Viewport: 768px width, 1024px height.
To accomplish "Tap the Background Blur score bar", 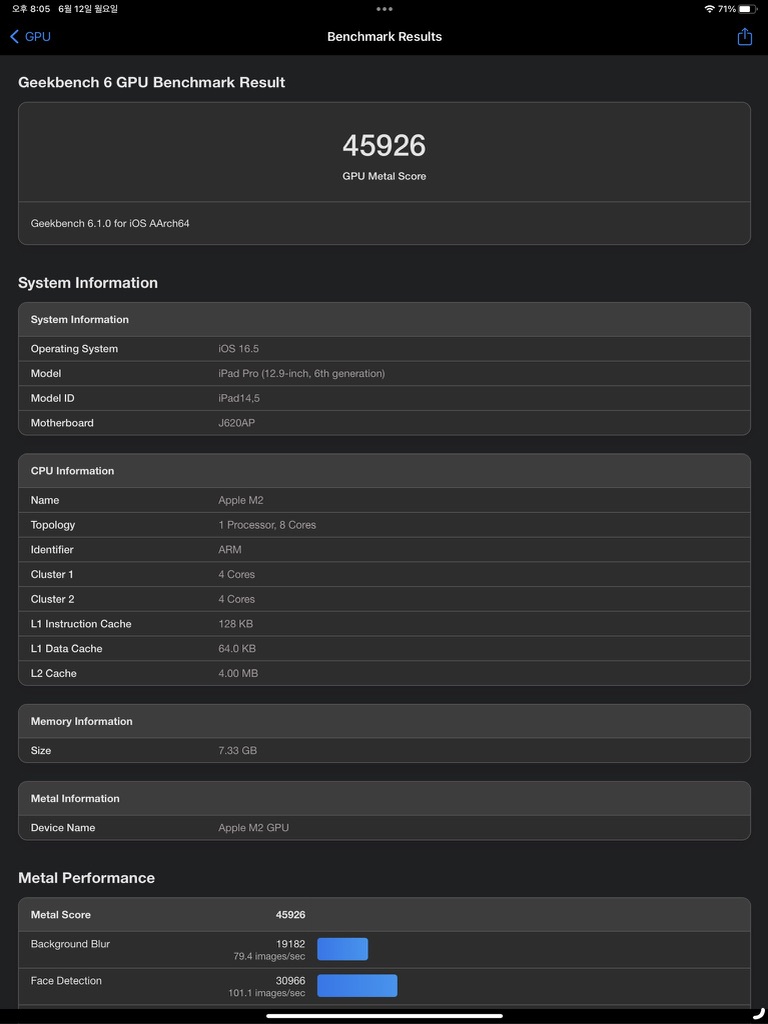I will point(343,950).
